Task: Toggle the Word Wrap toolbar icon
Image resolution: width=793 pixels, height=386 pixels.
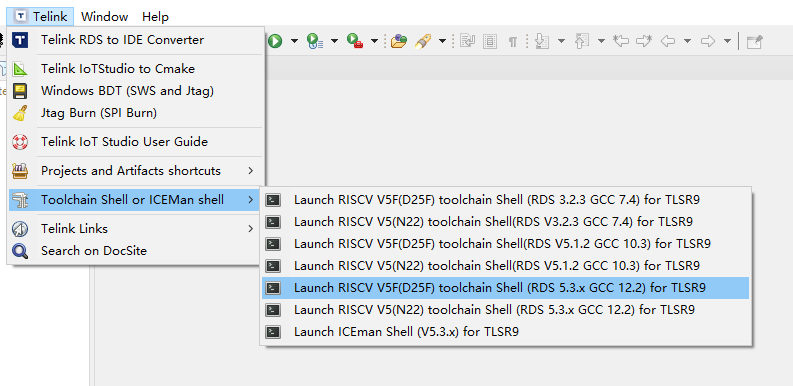Action: [467, 41]
